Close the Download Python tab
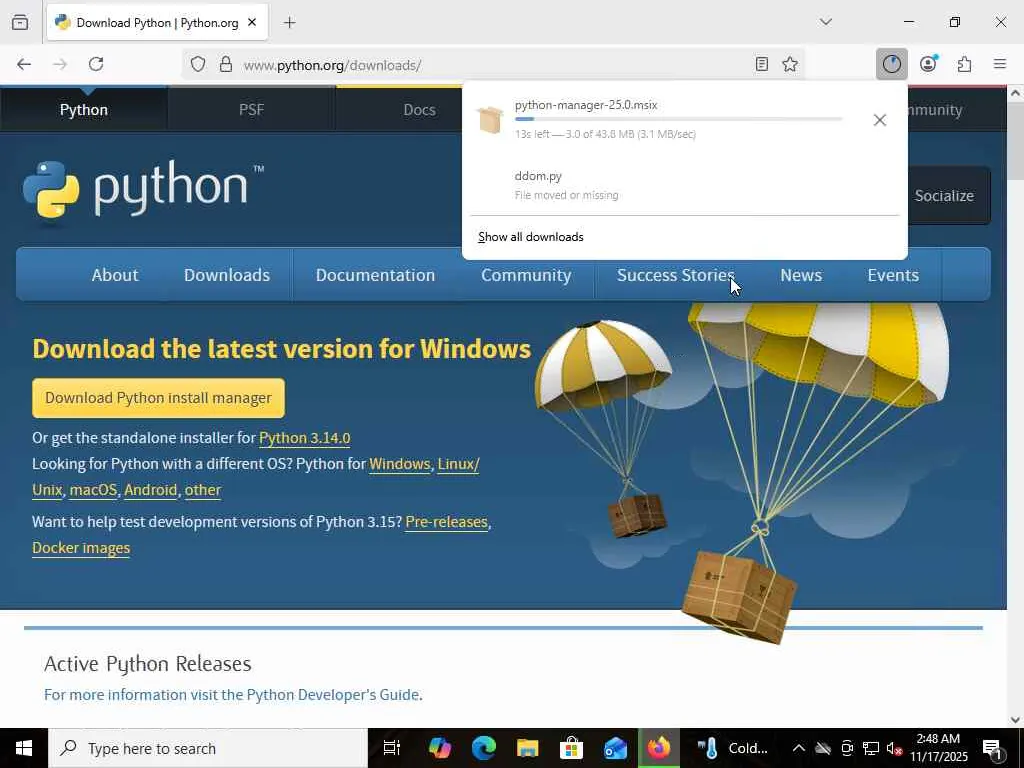Viewport: 1024px width, 768px height. pyautogui.click(x=252, y=22)
